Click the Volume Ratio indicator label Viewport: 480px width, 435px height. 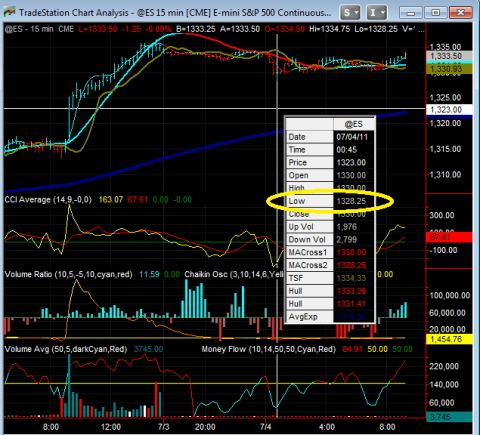click(x=68, y=274)
